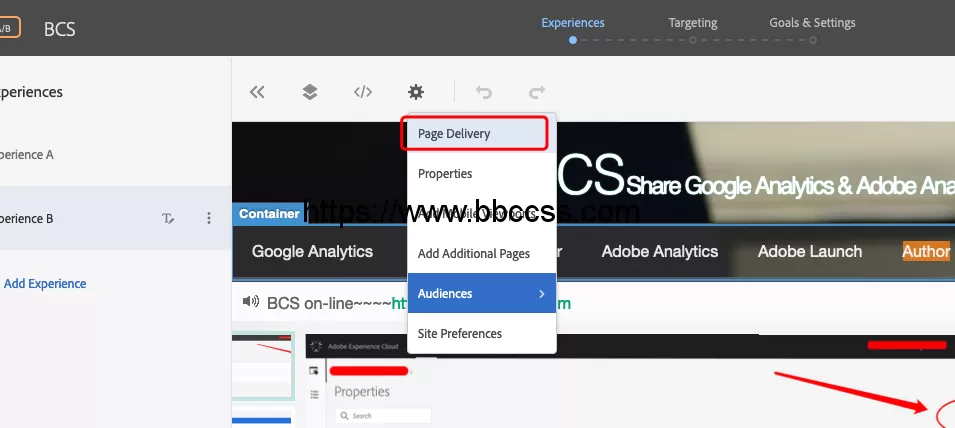The image size is (955, 428).
Task: Click the Goals & Settings progress dot
Action: [812, 40]
